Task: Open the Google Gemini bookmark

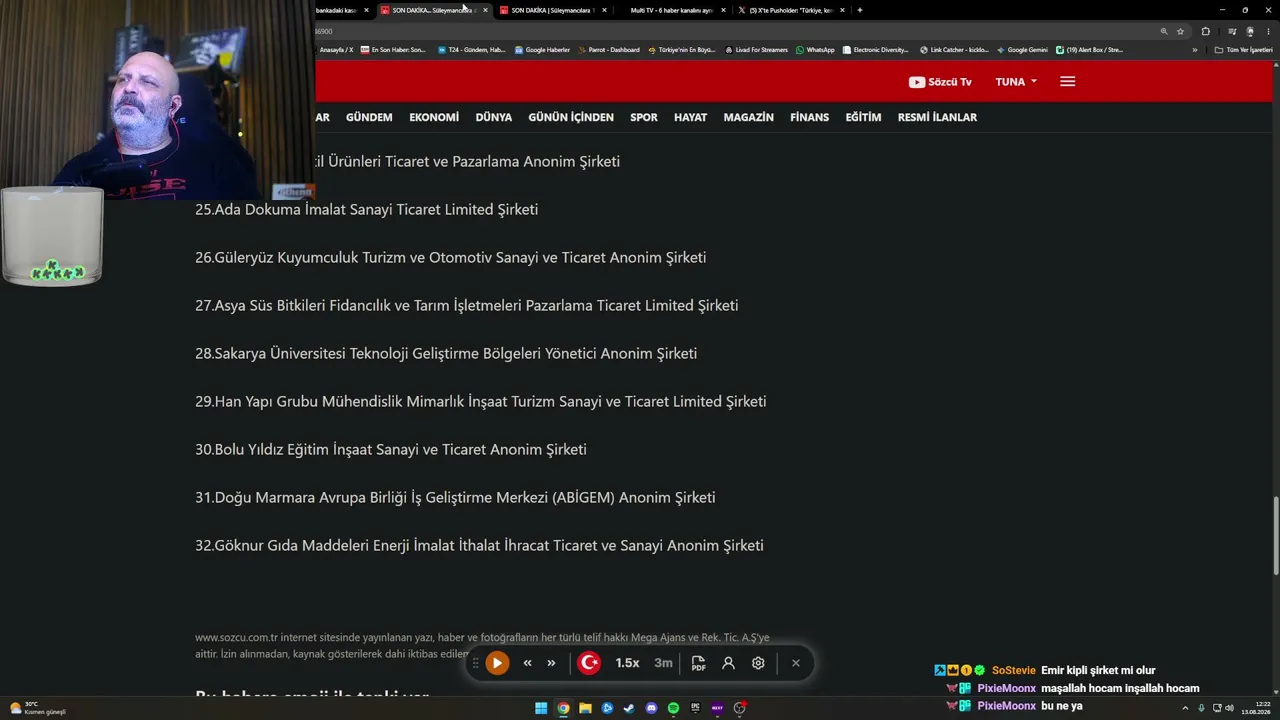Action: click(x=1022, y=50)
